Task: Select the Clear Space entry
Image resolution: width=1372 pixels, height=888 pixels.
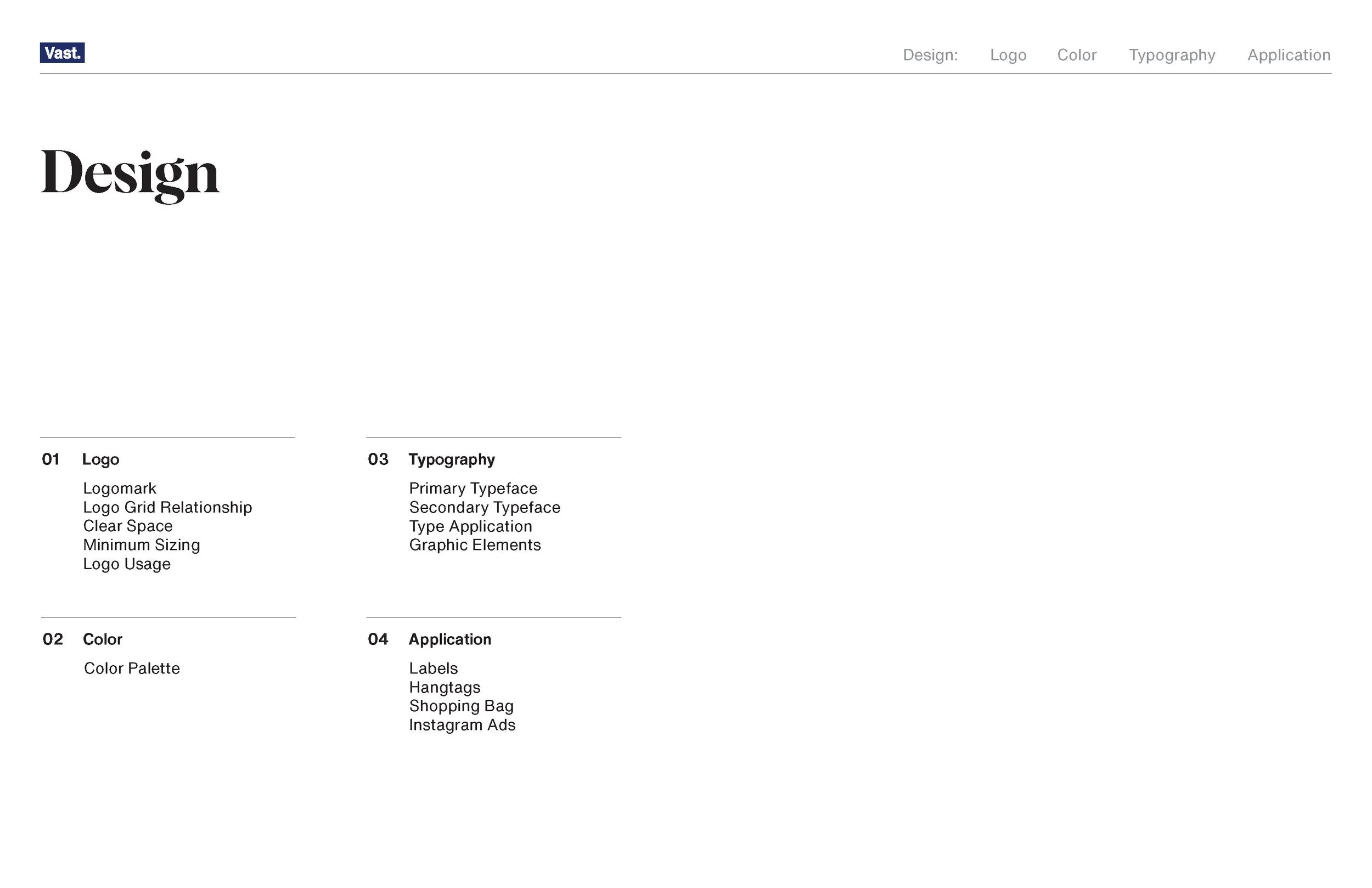Action: [128, 526]
